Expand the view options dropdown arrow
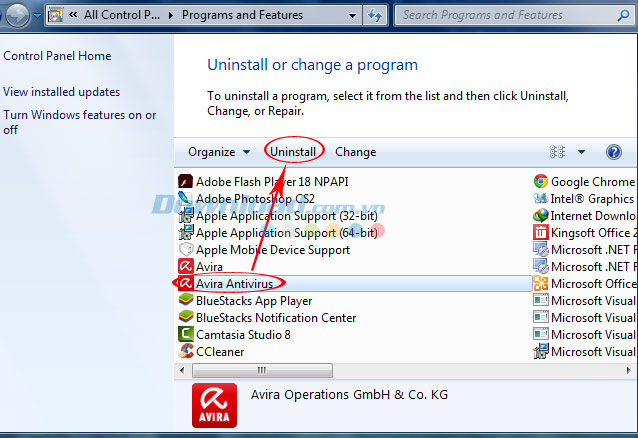This screenshot has width=638, height=438. tap(581, 152)
